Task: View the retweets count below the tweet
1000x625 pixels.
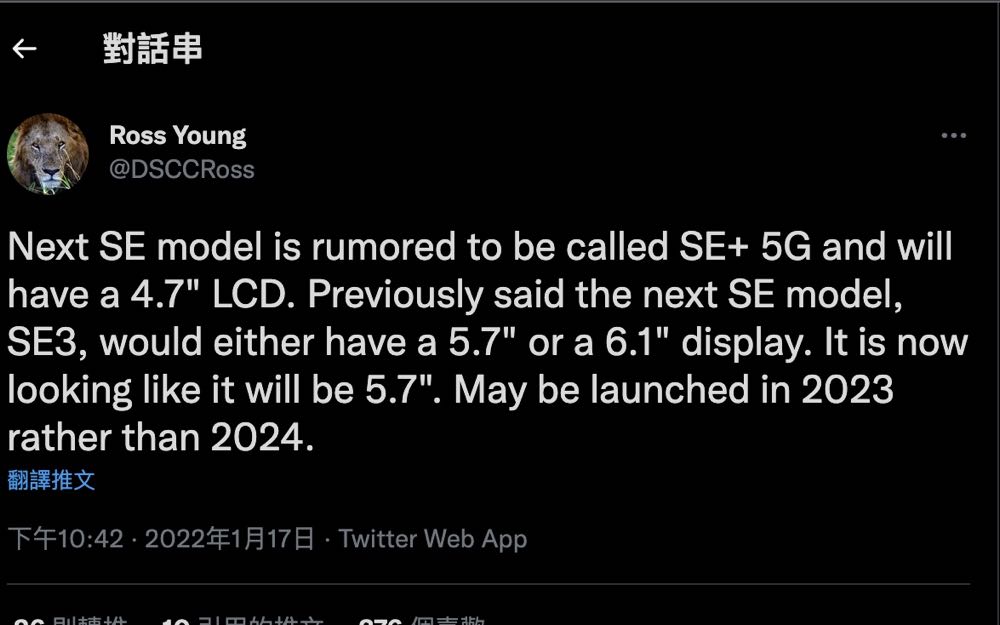Action: coord(70,622)
